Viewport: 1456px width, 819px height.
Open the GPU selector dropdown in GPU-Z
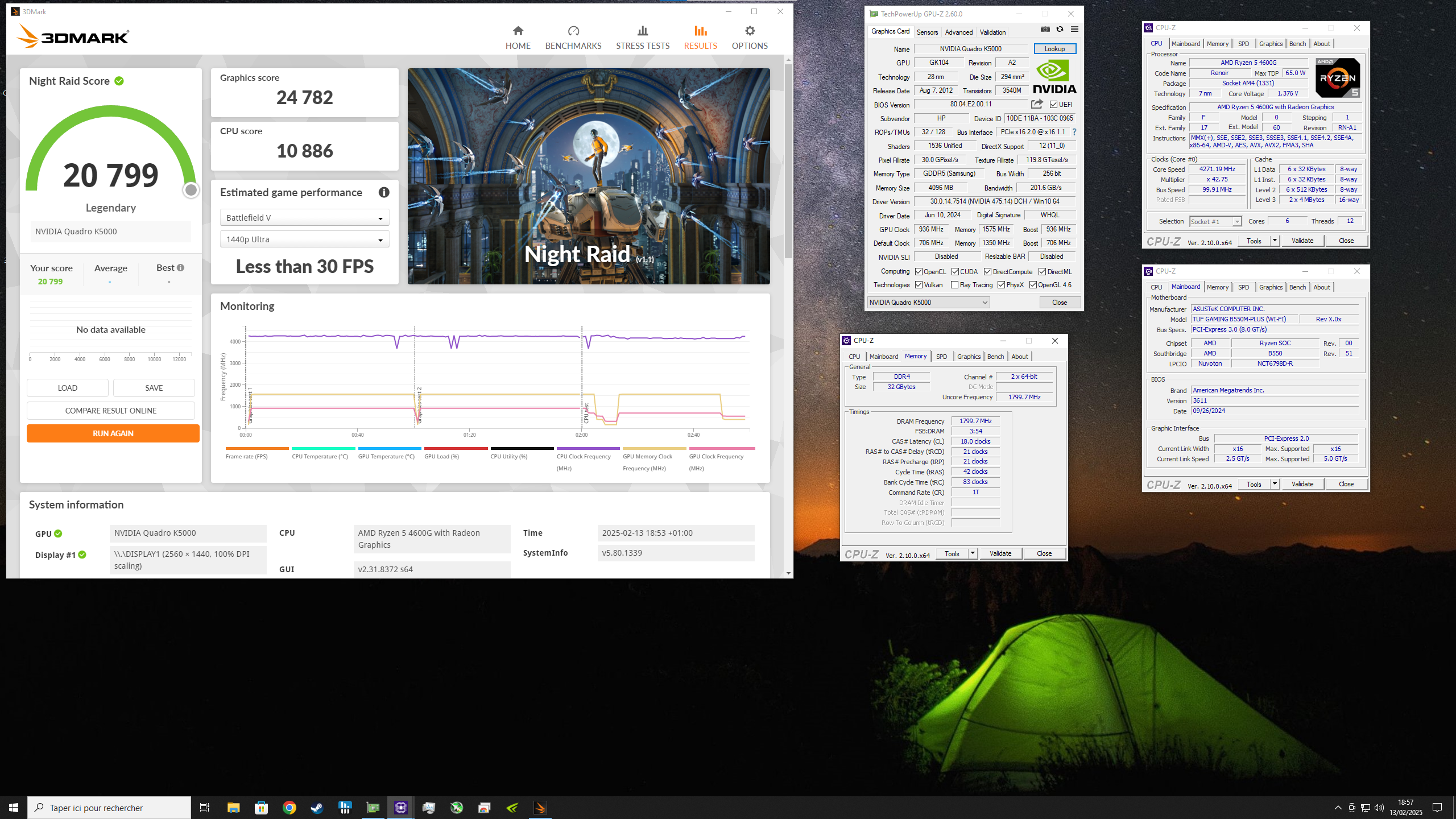(x=928, y=303)
